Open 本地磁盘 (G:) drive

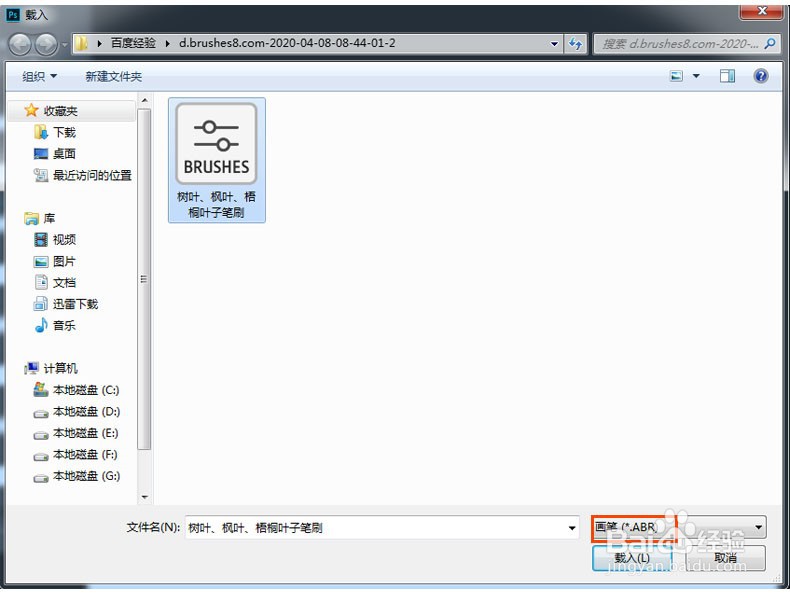click(87, 476)
